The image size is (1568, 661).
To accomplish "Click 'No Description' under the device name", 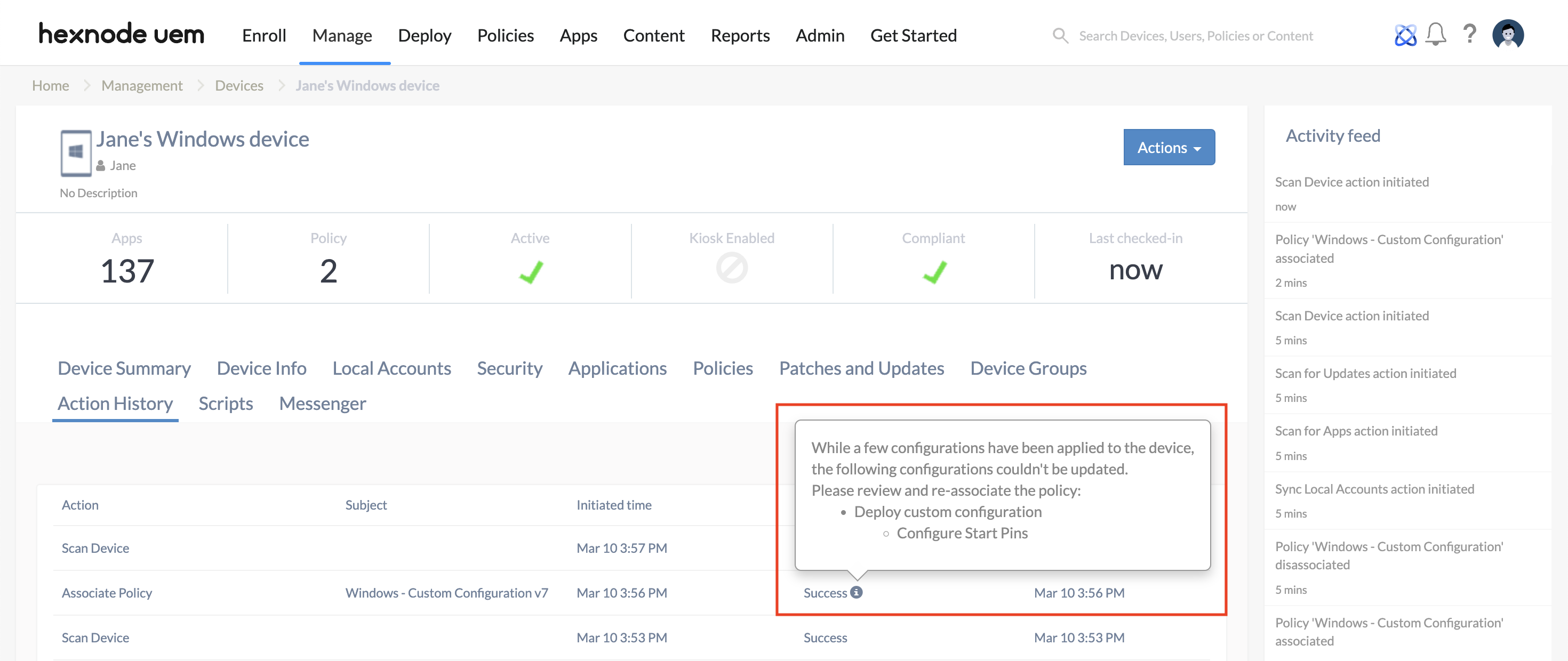I will pyautogui.click(x=99, y=193).
